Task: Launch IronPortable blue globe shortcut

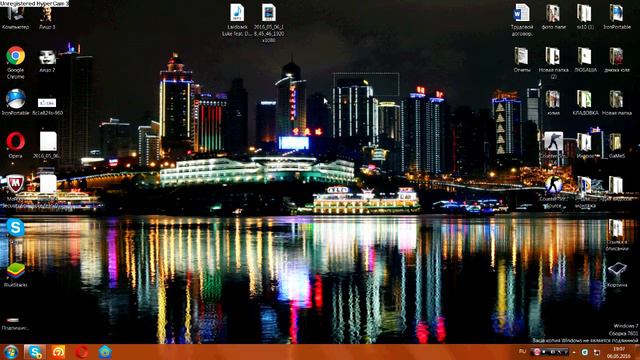Action: [x=16, y=102]
